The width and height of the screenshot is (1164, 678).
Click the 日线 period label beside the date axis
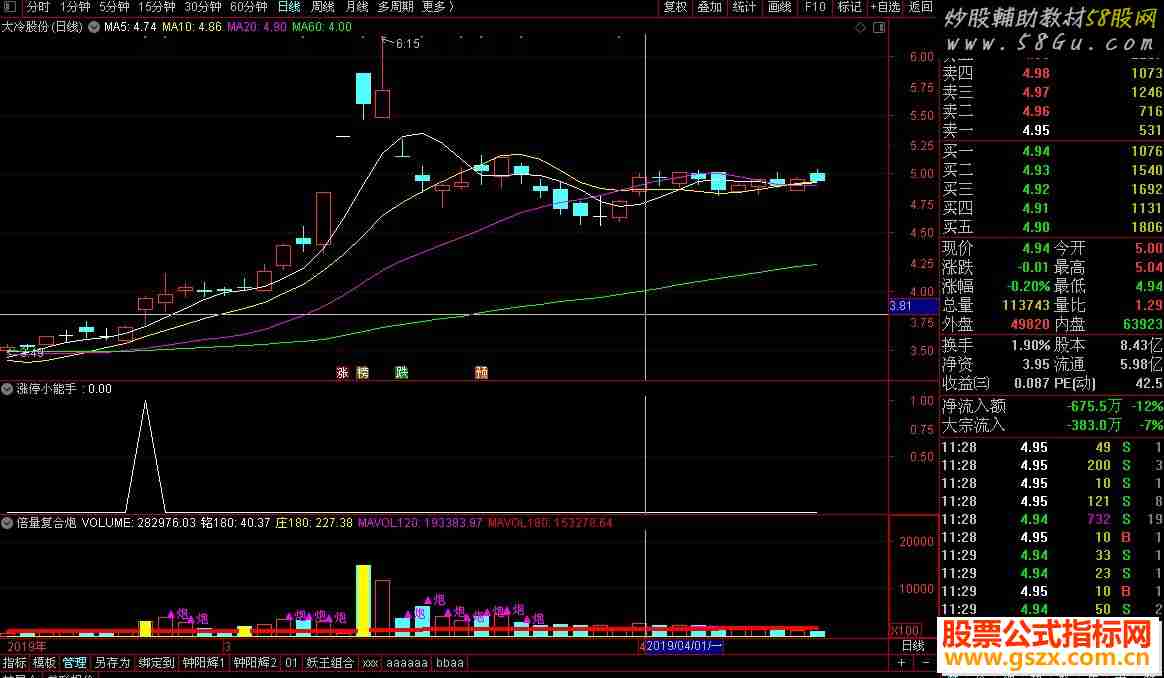913,645
